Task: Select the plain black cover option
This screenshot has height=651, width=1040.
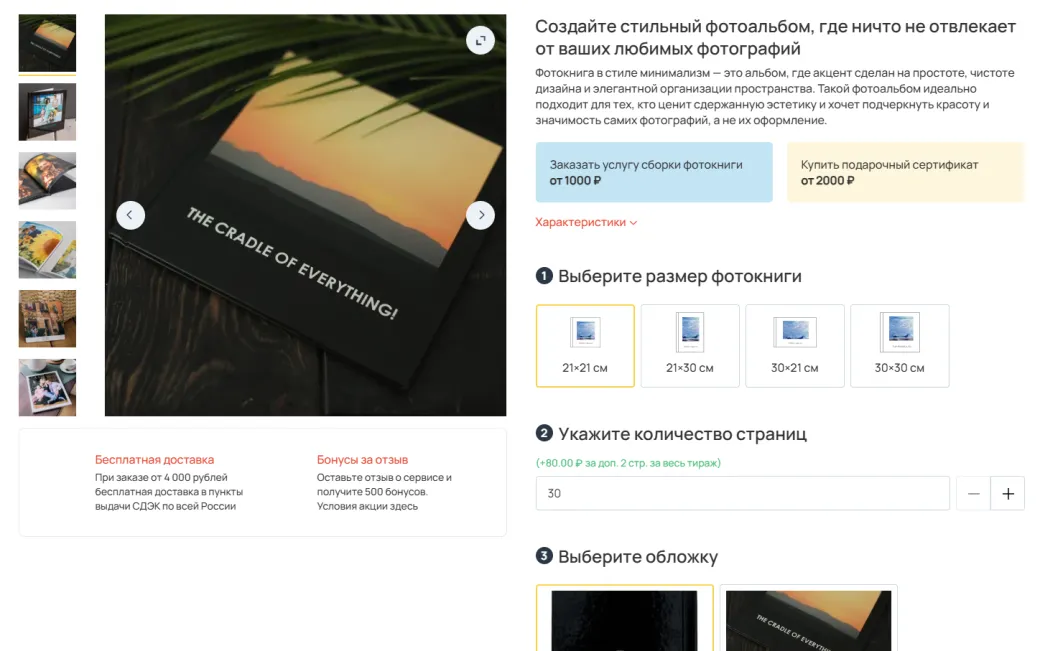Action: tap(625, 619)
